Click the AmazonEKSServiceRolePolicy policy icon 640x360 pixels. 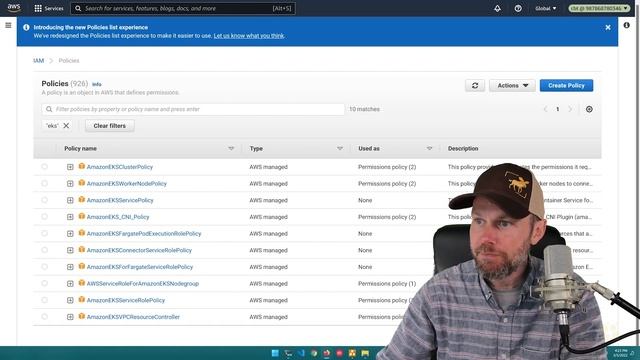[x=82, y=300]
